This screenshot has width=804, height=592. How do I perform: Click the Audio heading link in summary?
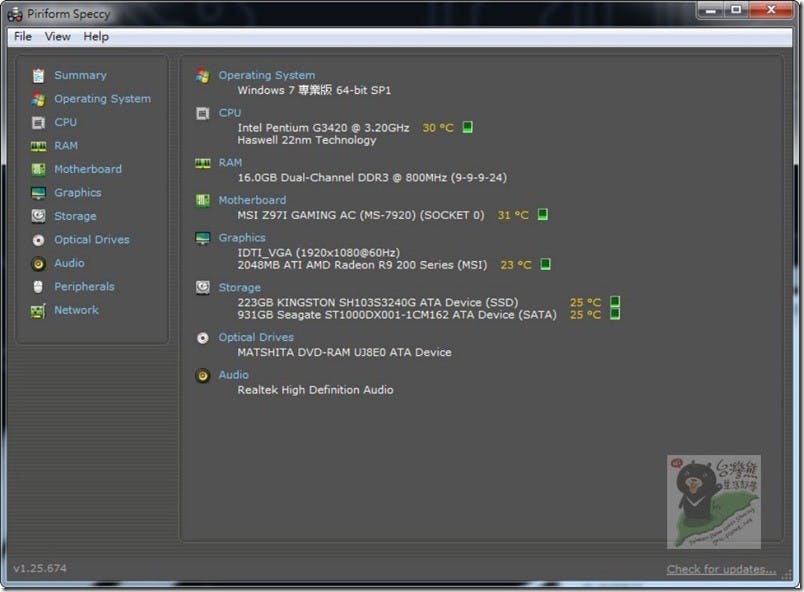[x=233, y=375]
